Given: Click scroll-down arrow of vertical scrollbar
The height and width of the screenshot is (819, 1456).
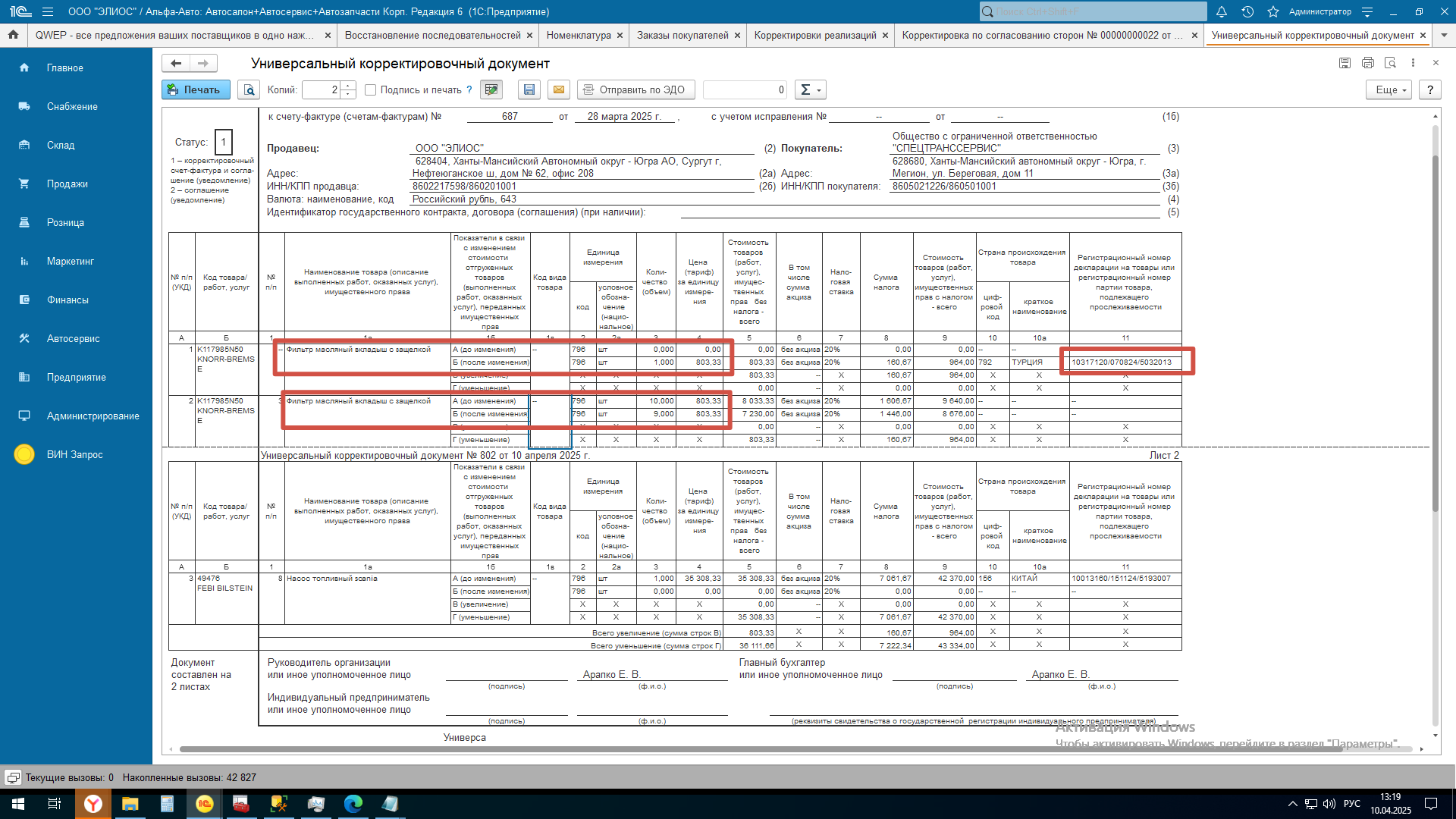Looking at the screenshot, I should coord(1435,736).
